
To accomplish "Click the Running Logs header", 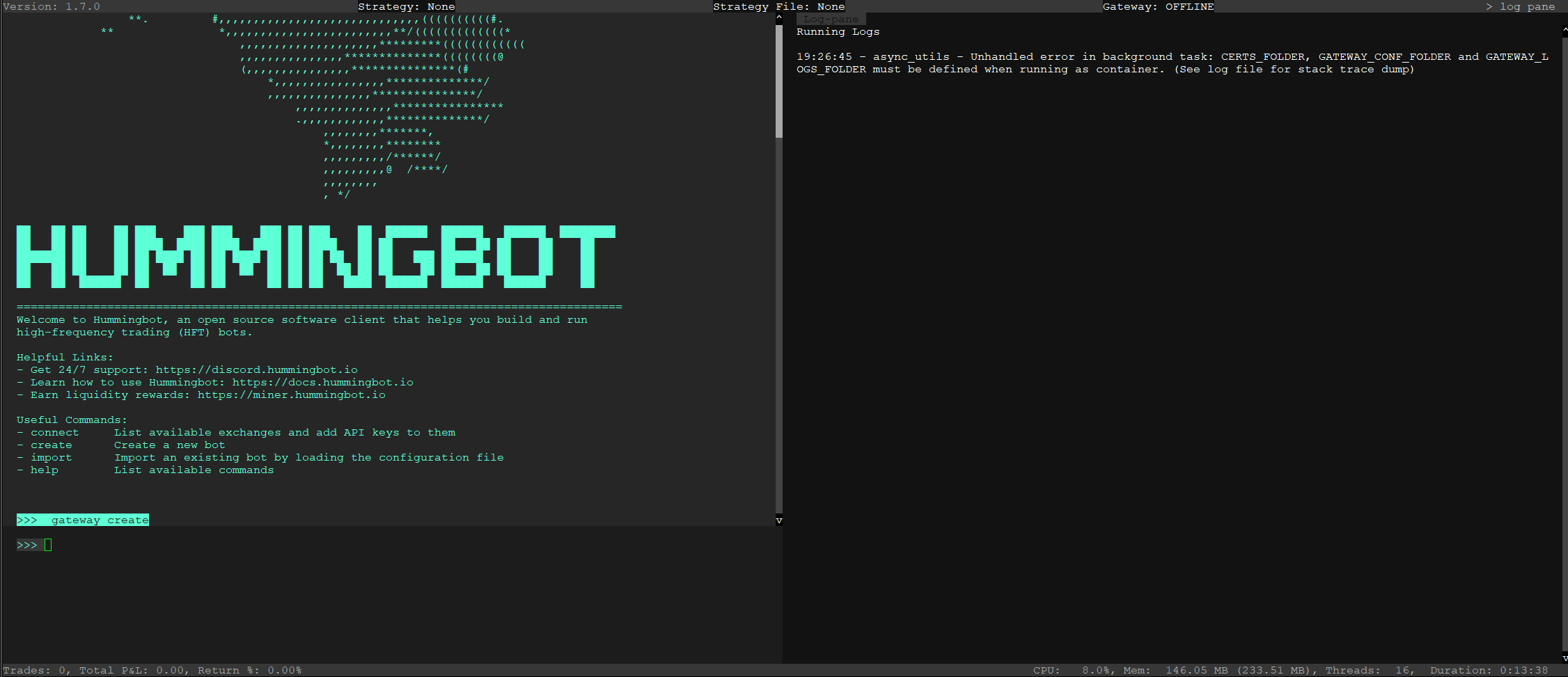I will pos(838,31).
